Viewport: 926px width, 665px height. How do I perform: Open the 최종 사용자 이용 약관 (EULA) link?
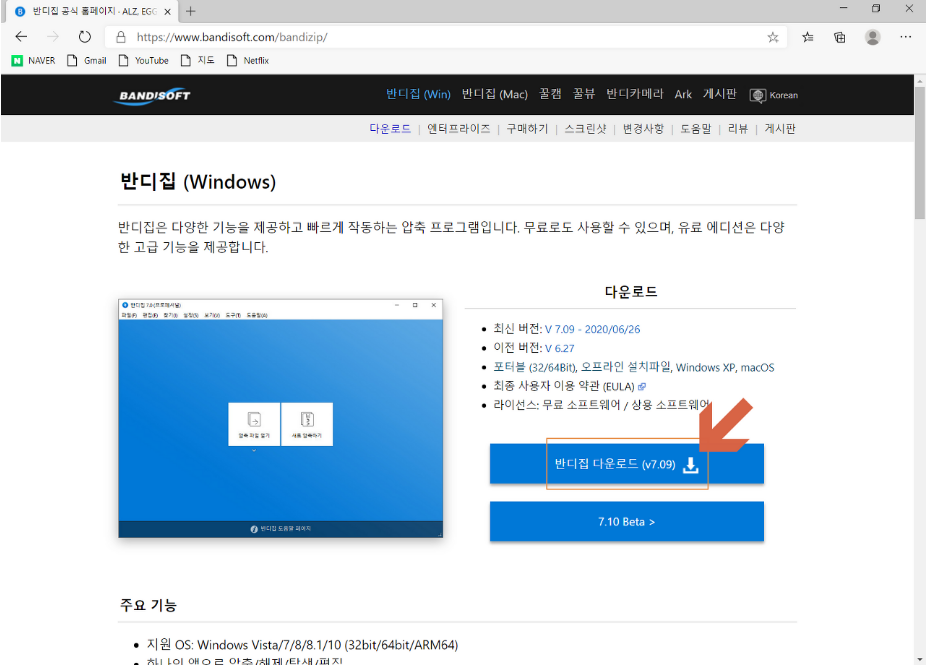coord(569,386)
